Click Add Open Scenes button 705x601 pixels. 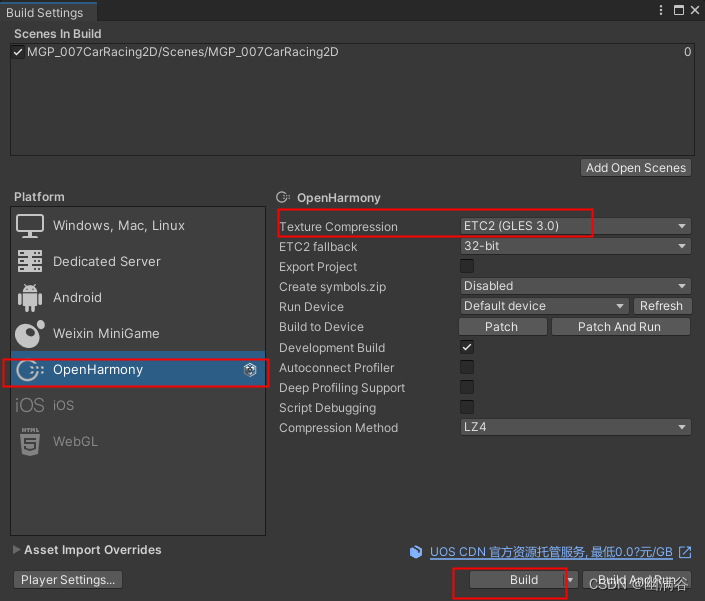tap(636, 168)
